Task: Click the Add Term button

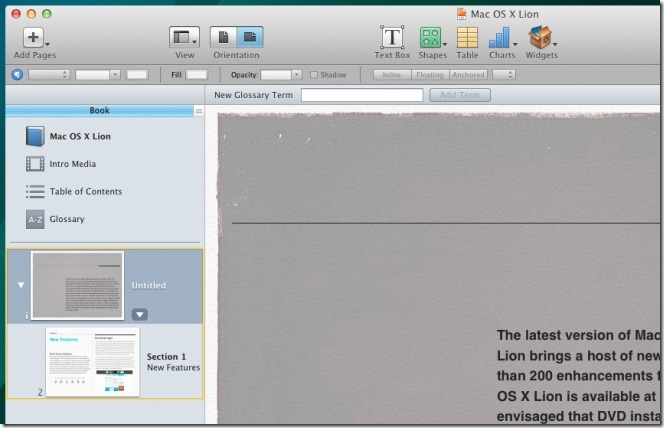Action: (x=460, y=95)
